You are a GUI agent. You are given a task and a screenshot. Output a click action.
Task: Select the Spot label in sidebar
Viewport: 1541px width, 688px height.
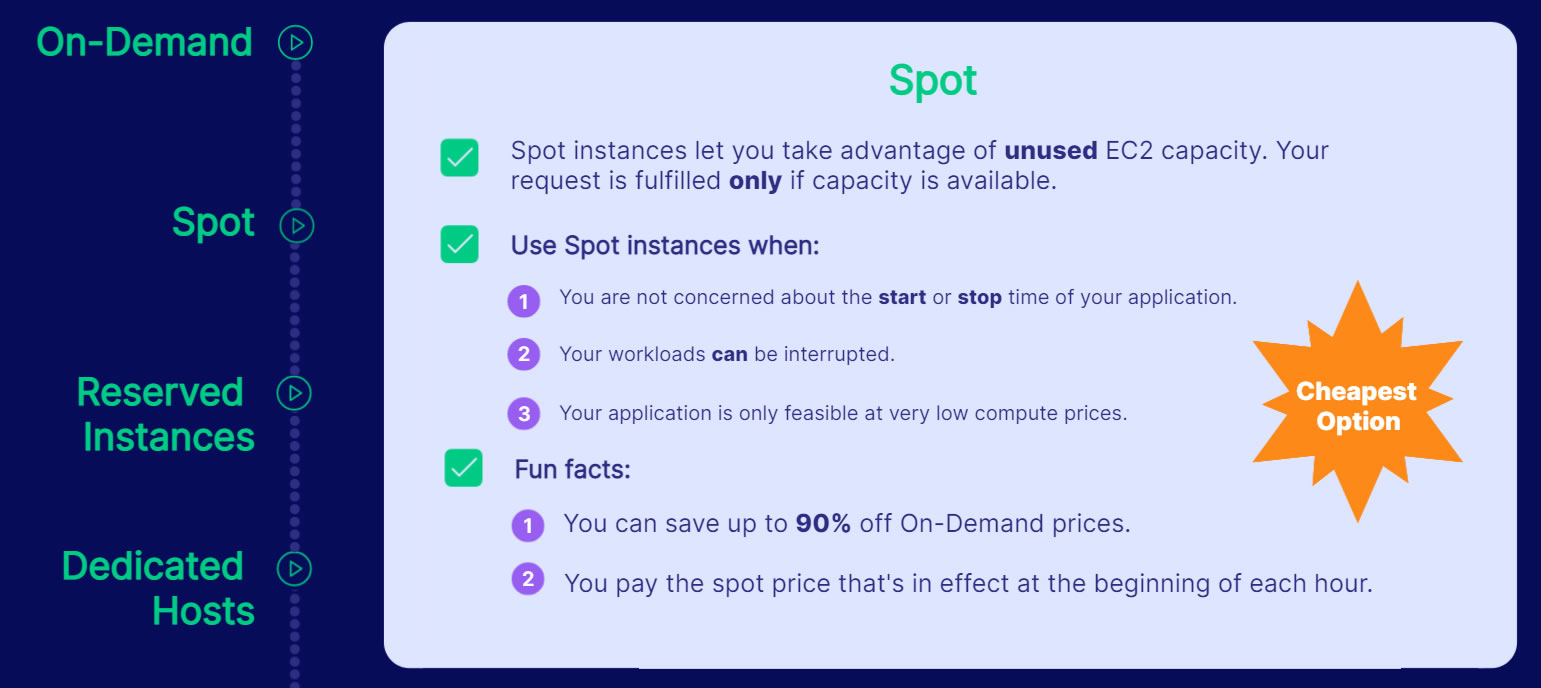pos(213,223)
